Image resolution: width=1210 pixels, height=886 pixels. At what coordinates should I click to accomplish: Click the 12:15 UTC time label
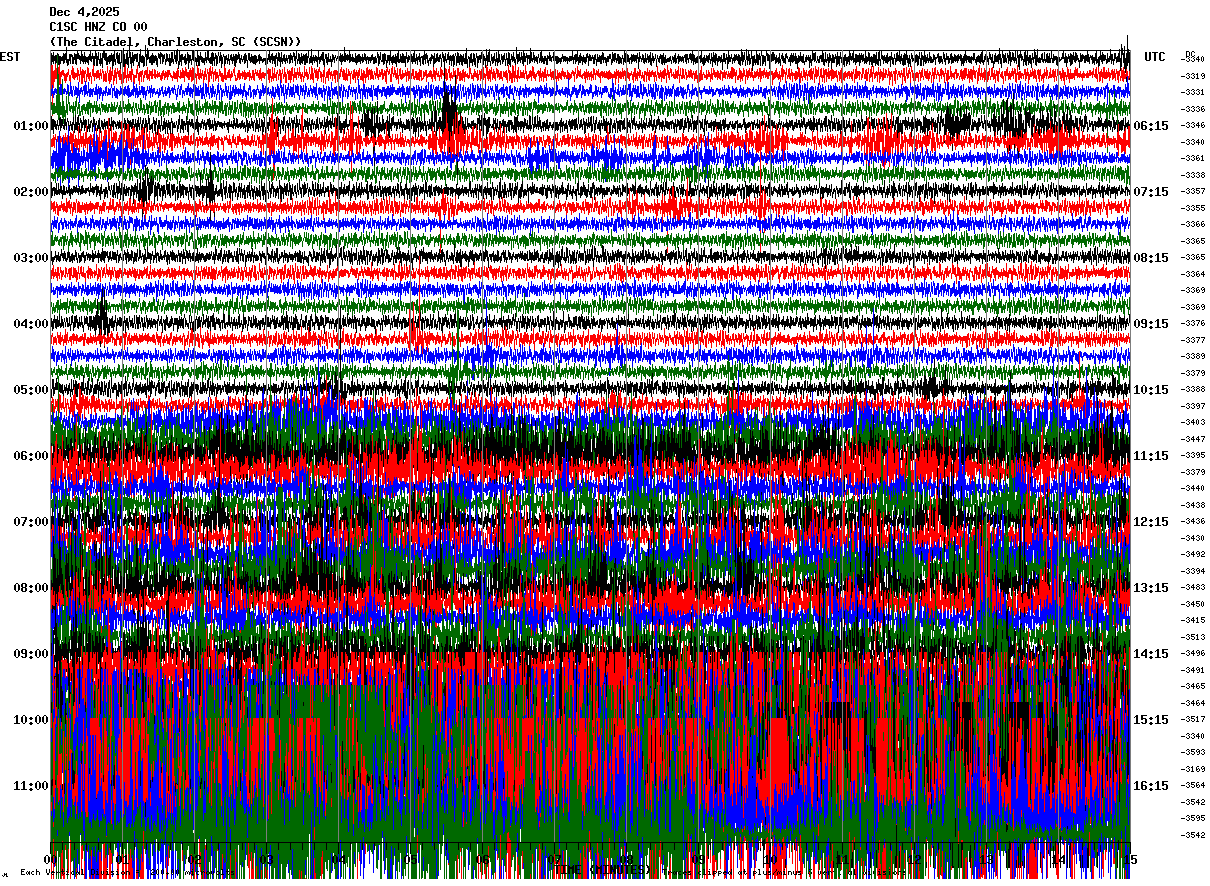point(1151,522)
